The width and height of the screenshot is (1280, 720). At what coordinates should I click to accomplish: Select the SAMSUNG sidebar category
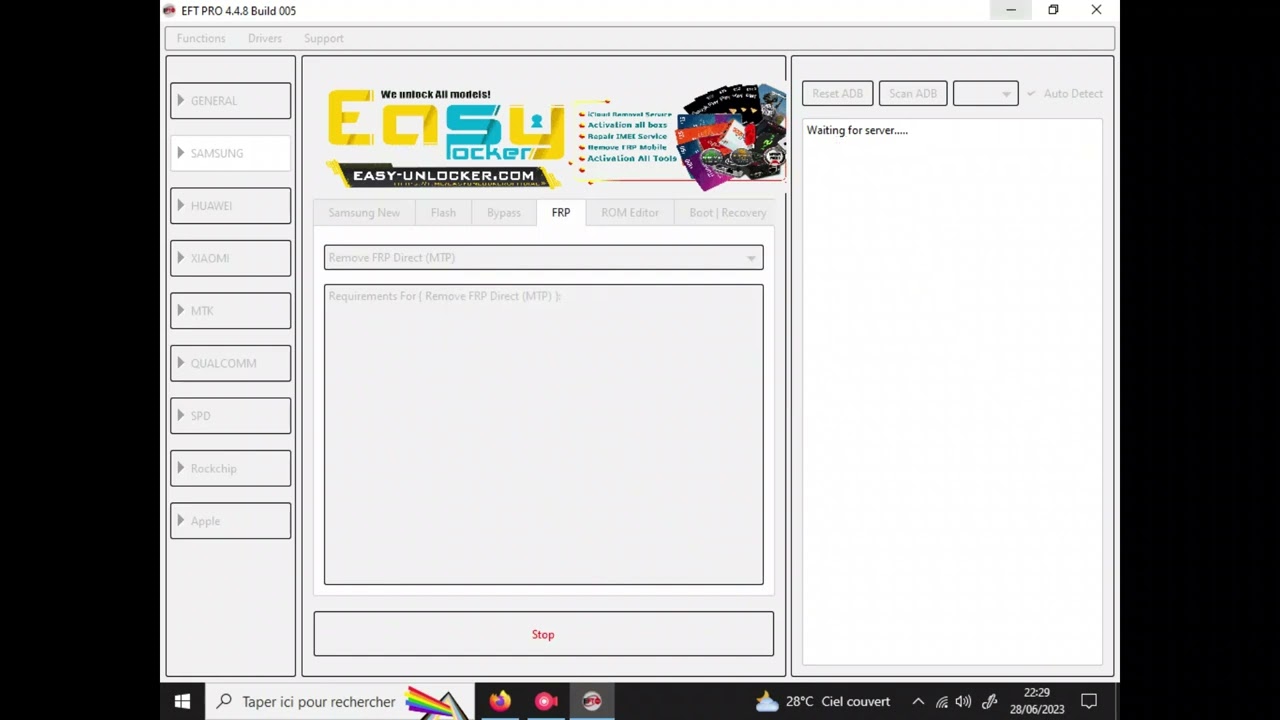(230, 153)
